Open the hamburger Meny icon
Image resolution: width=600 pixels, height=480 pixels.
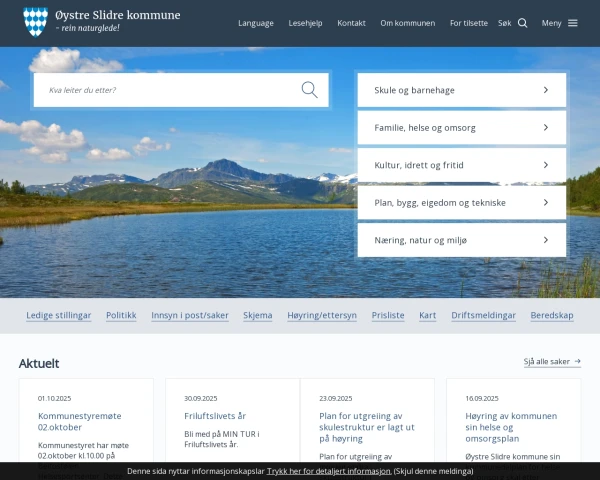pyautogui.click(x=573, y=23)
